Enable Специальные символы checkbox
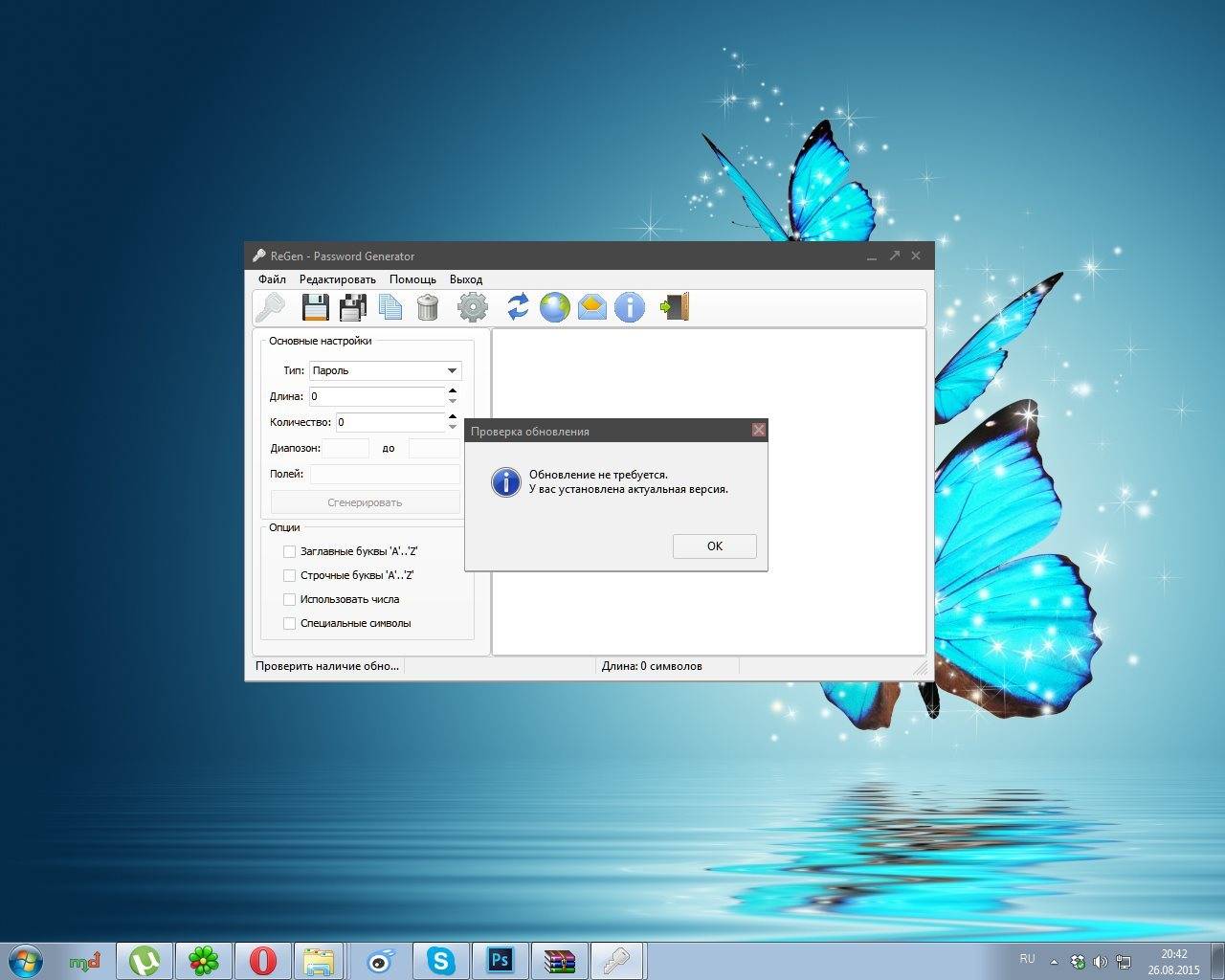 click(x=289, y=623)
